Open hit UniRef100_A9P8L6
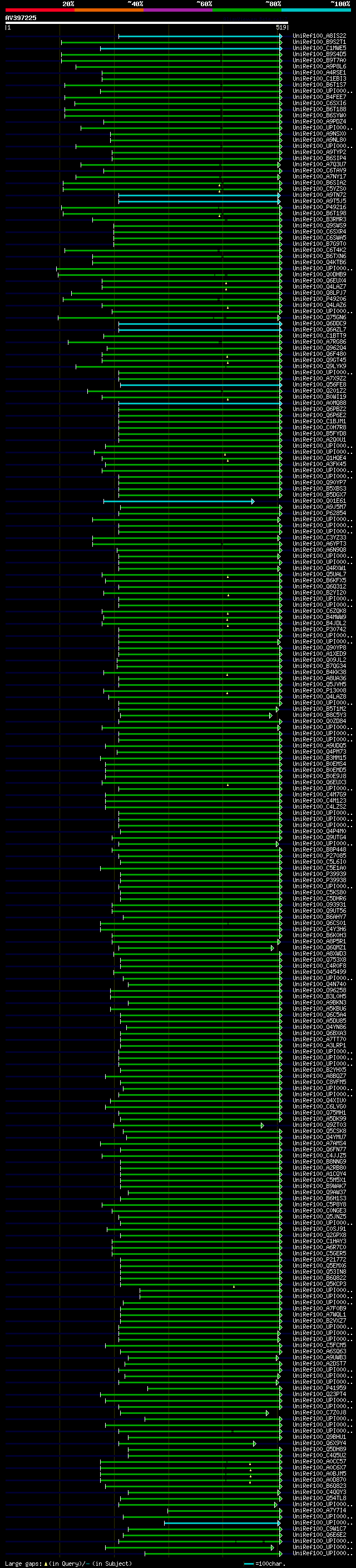This screenshot has width=356, height=1568. [319, 66]
